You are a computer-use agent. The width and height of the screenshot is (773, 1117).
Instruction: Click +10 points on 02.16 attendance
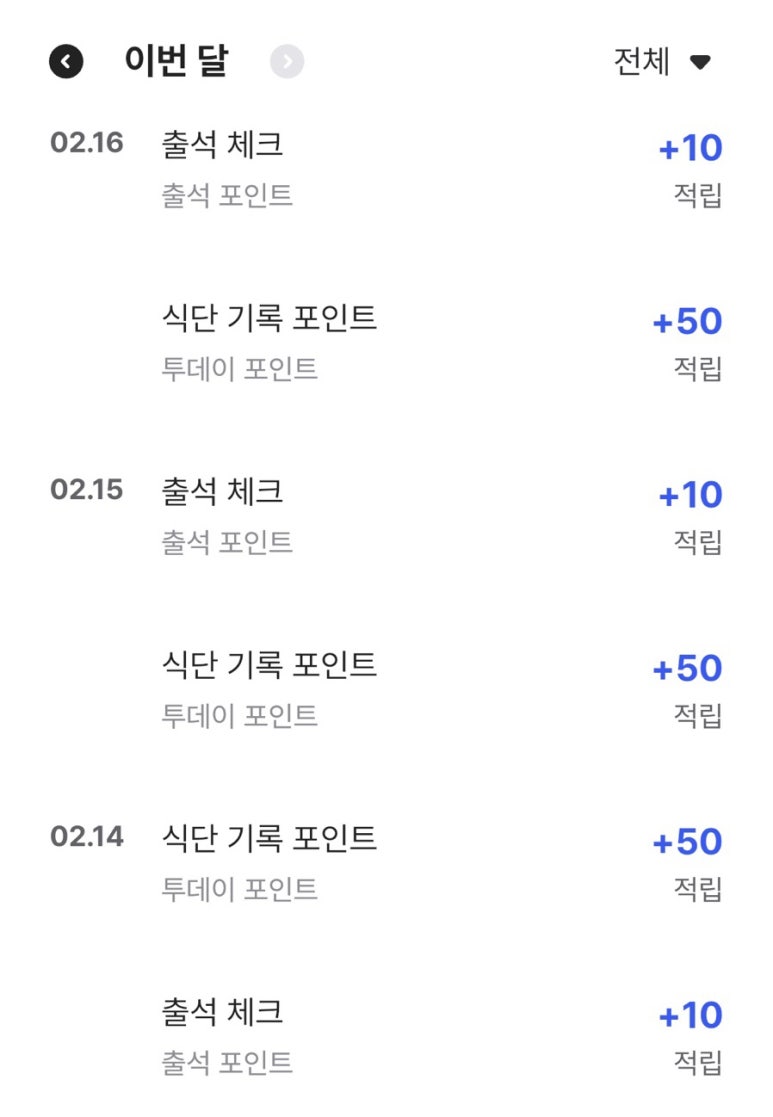[x=690, y=148]
